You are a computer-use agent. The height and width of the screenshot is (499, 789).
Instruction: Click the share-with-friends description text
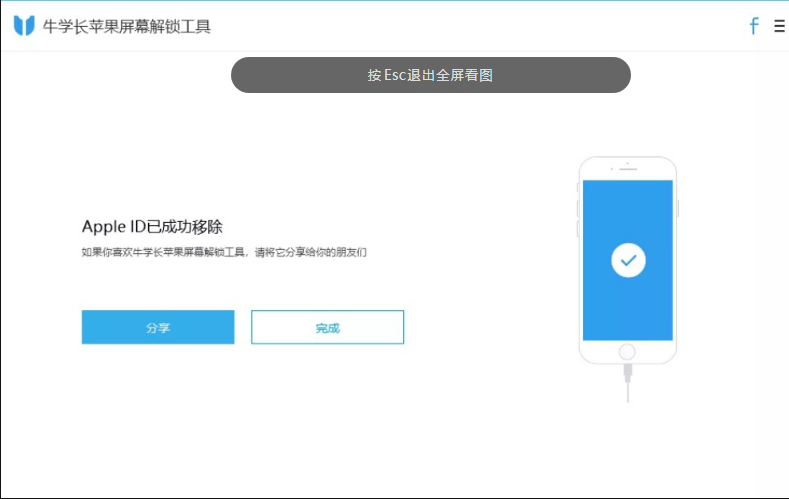[x=224, y=253]
